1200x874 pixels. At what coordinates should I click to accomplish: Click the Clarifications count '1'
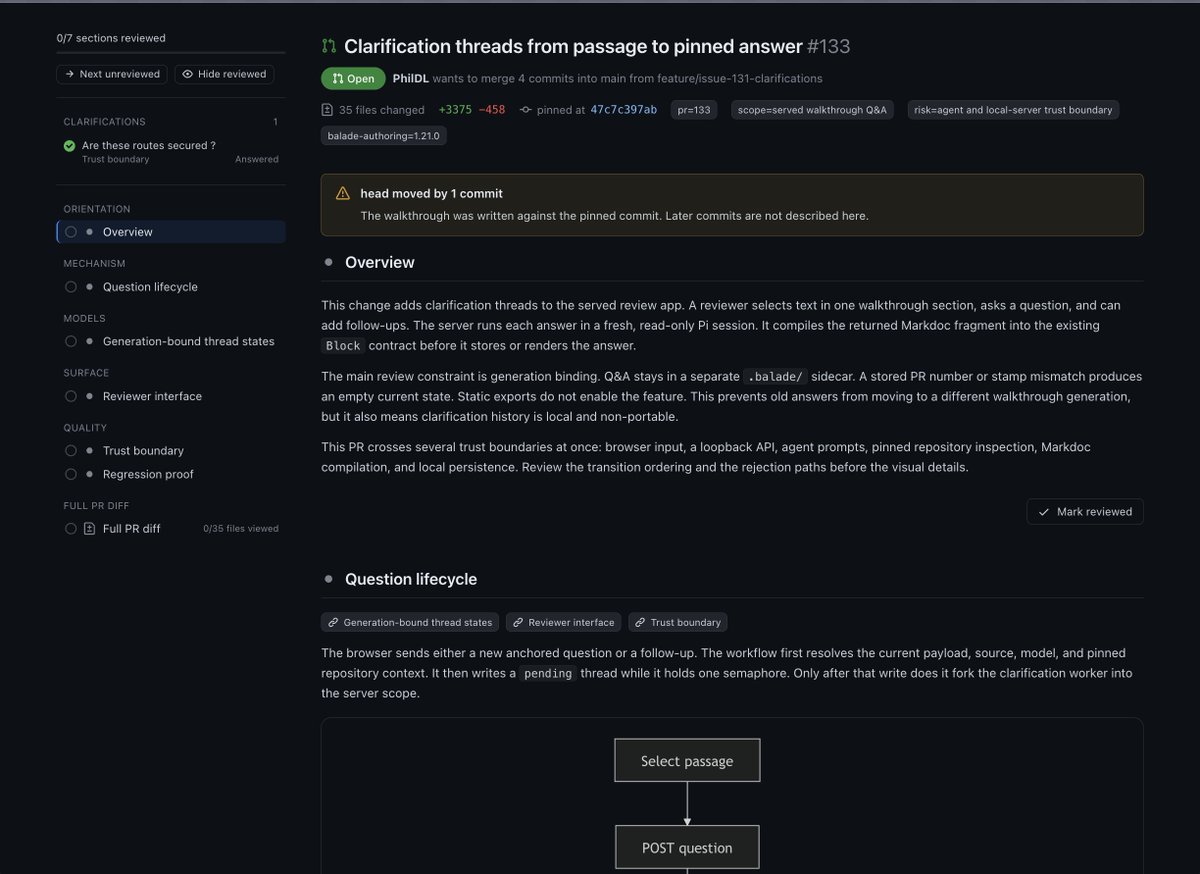(275, 122)
